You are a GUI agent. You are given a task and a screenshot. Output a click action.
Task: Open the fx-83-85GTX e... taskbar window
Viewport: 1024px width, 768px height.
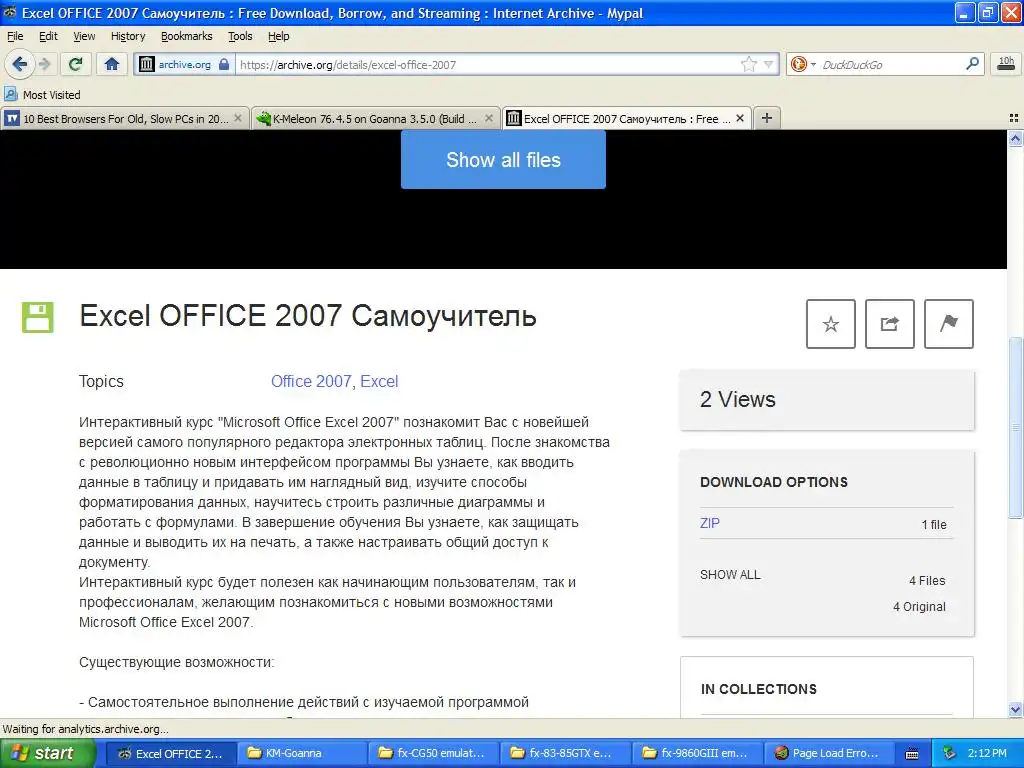click(x=566, y=754)
